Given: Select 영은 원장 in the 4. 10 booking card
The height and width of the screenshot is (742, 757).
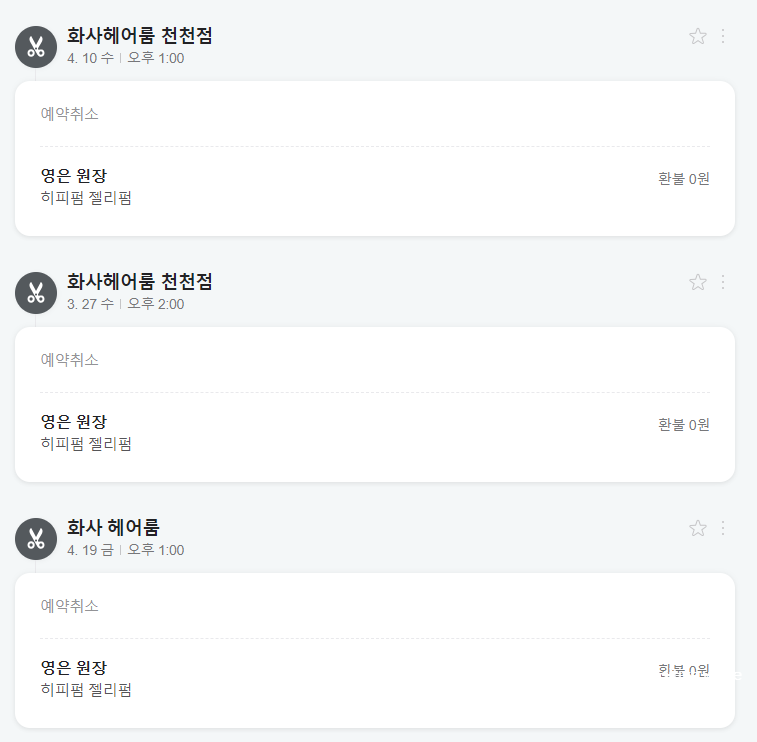Looking at the screenshot, I should click(x=73, y=176).
